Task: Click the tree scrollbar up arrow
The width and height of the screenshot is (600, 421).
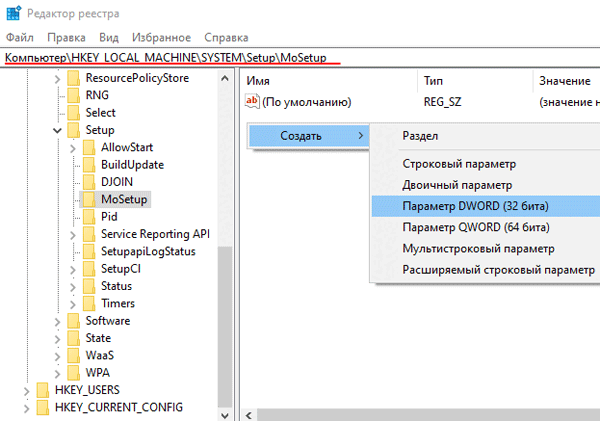Action: coord(225,78)
